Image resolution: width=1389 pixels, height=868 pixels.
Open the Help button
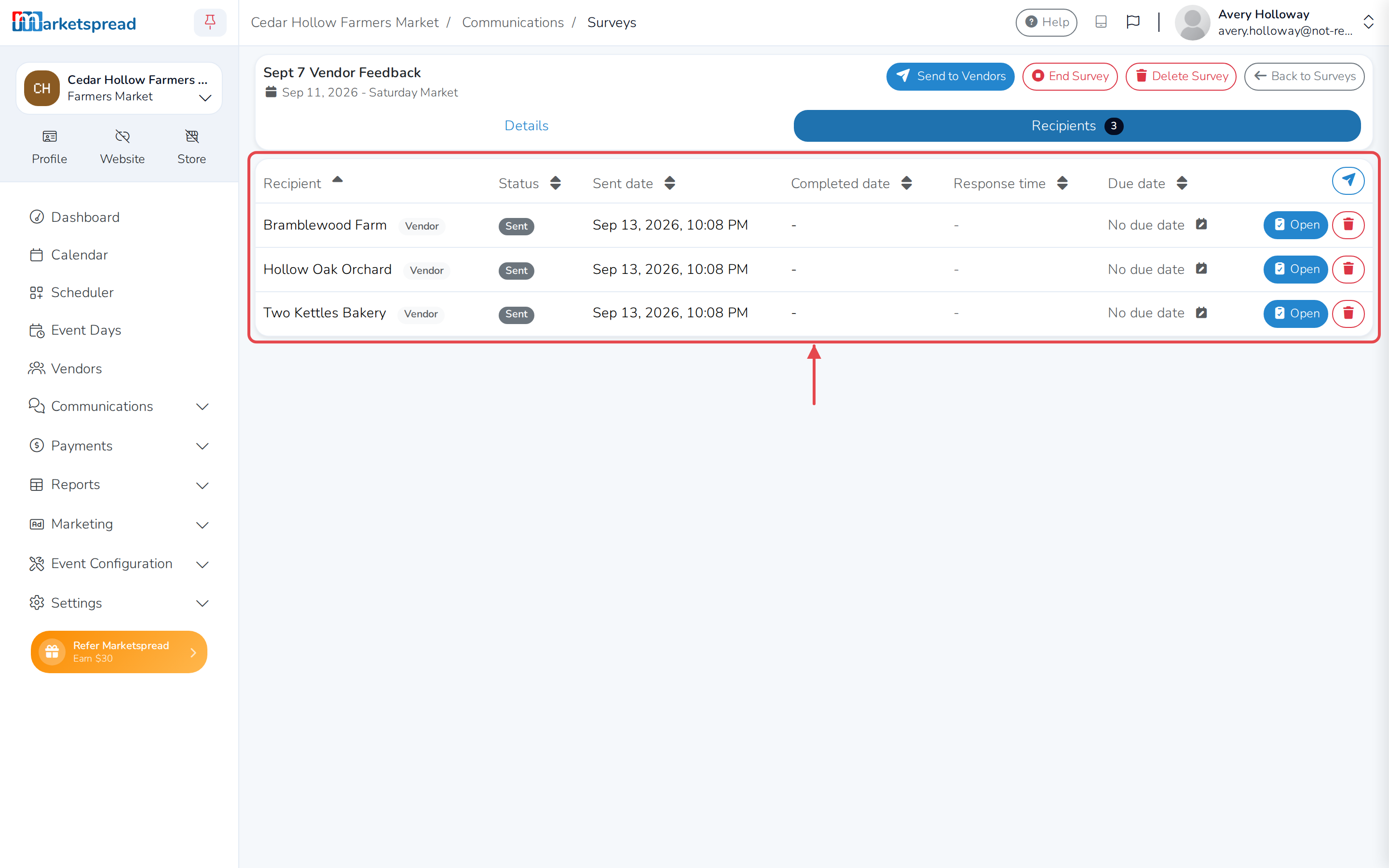tap(1047, 22)
